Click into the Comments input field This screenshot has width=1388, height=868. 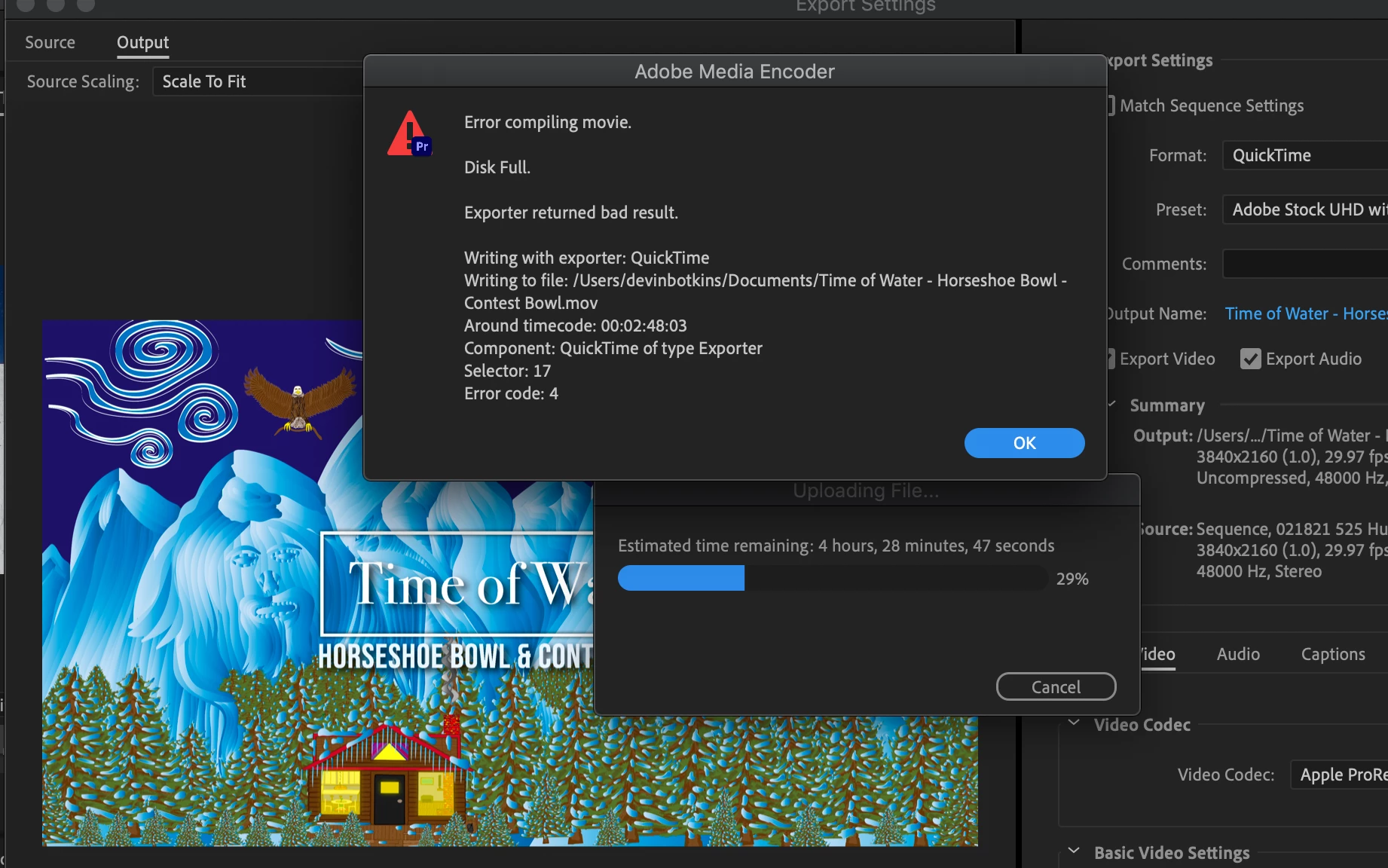1305,264
